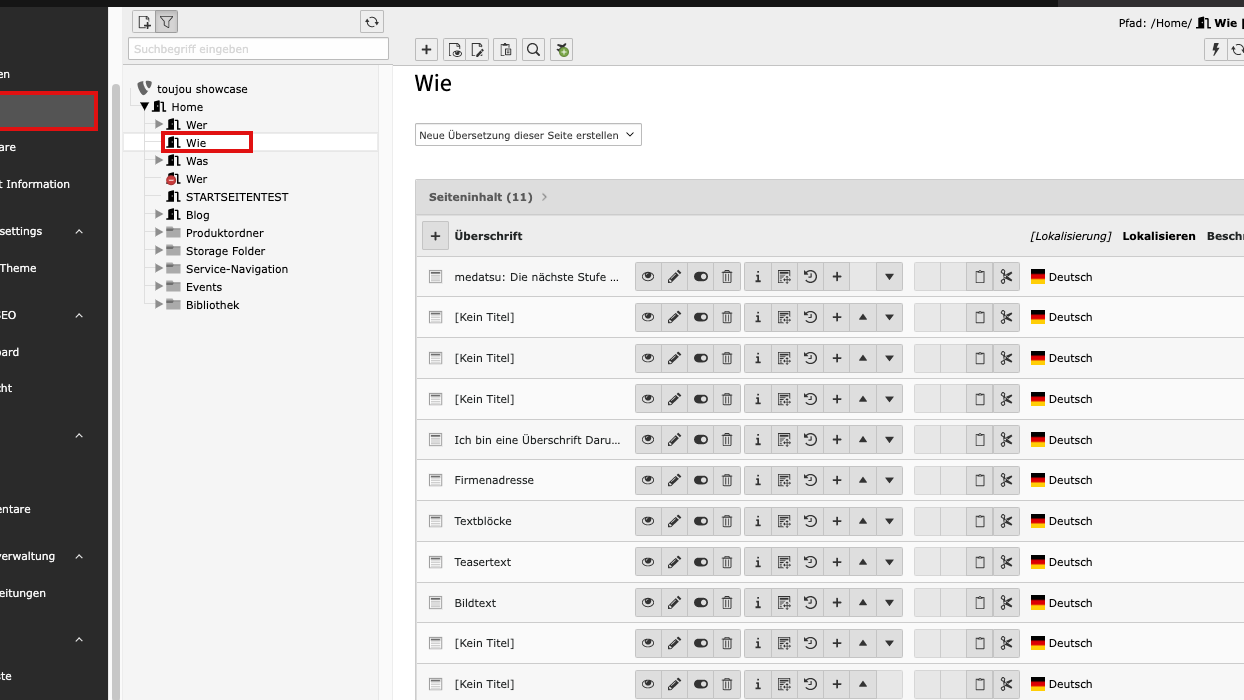
Task: Click the filter icon above the page tree
Action: click(x=167, y=22)
